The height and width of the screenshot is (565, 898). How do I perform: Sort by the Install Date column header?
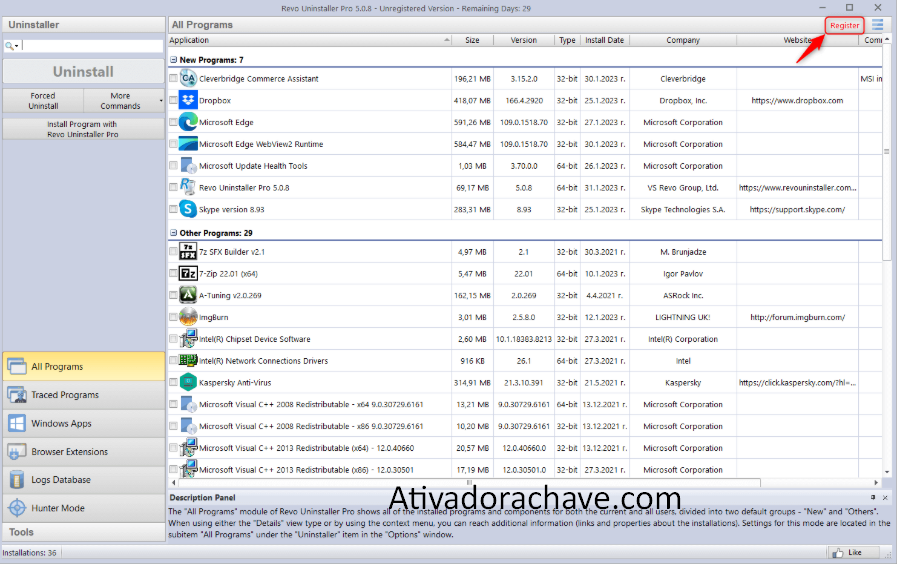coord(604,40)
